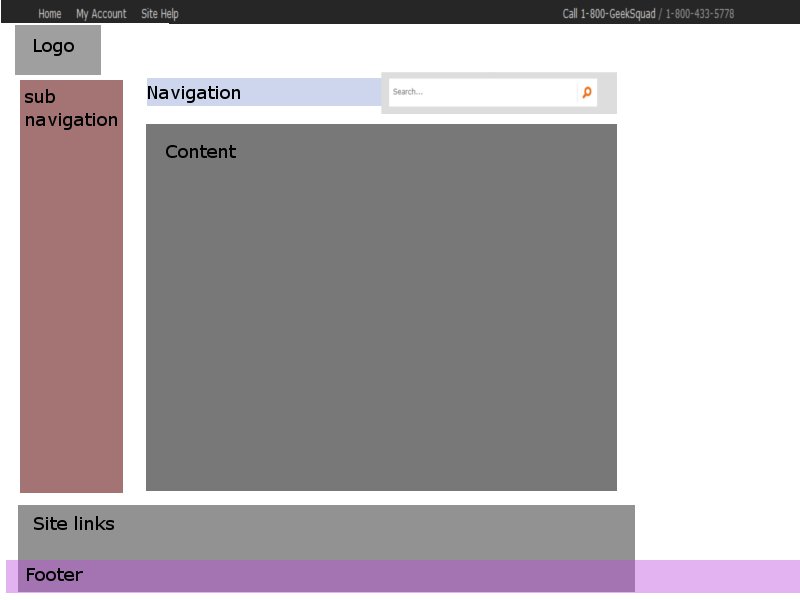This screenshot has height=600, width=800.
Task: Click the Footer text label
Action: tap(53, 575)
